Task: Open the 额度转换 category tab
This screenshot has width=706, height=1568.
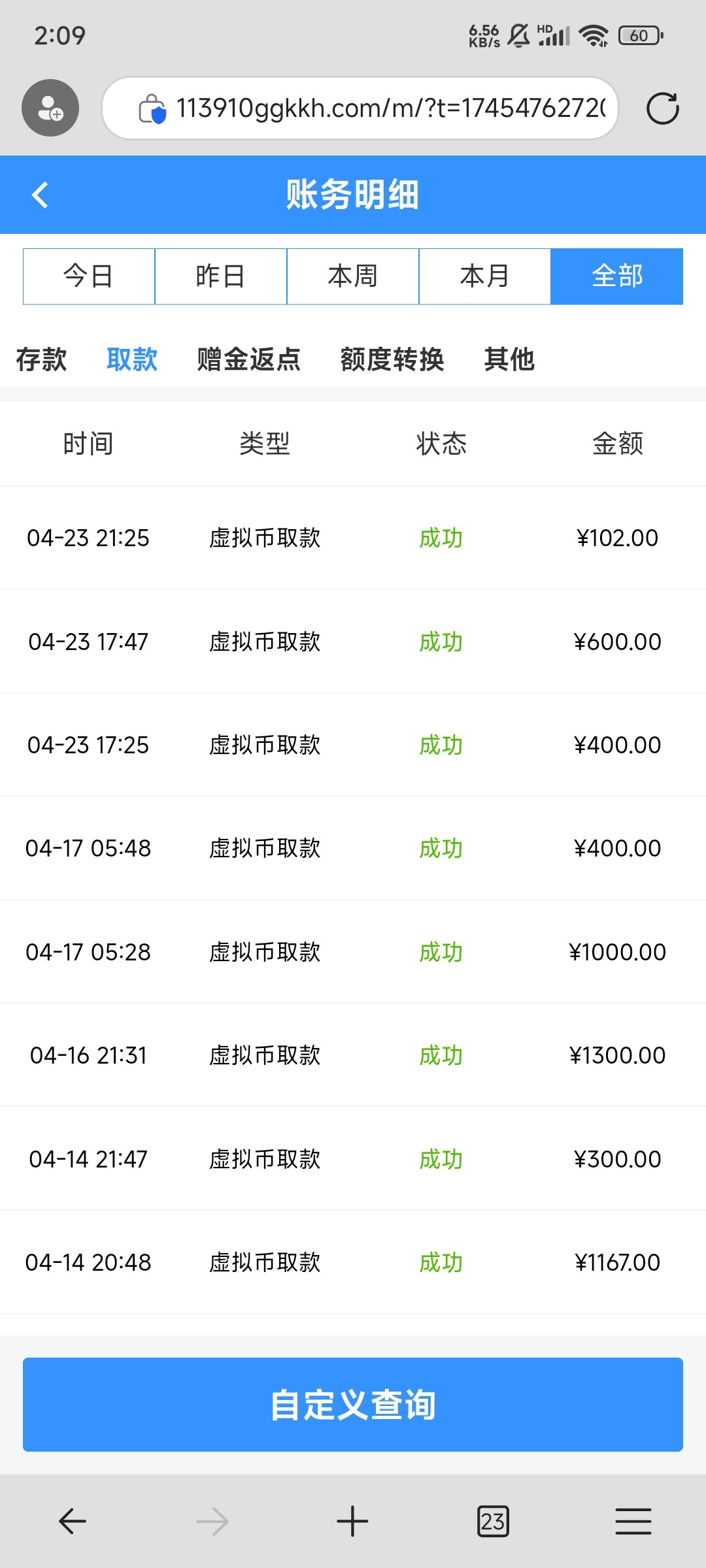Action: pos(392,359)
